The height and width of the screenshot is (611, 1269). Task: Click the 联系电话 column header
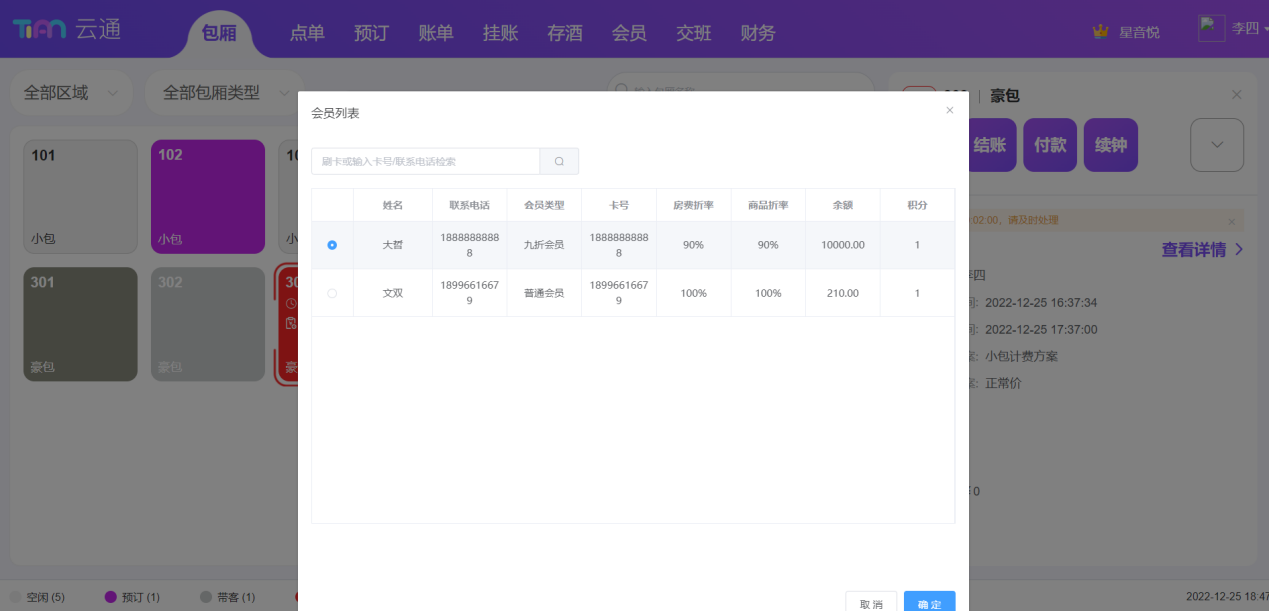470,205
